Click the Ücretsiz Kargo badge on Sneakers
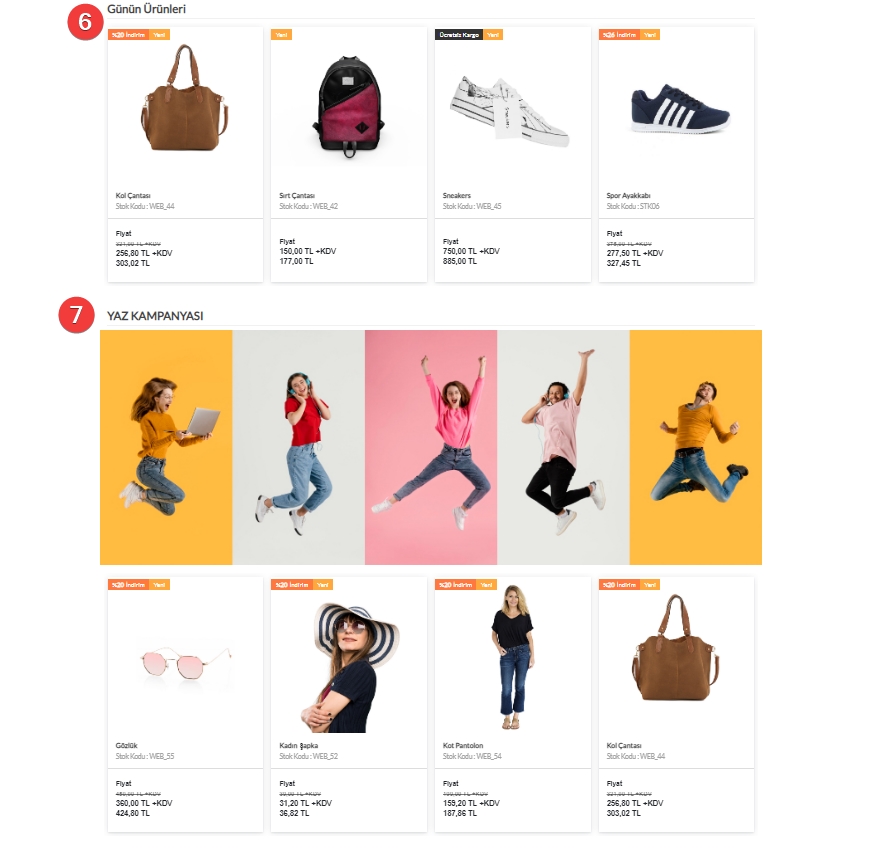879x853 pixels. 459,35
